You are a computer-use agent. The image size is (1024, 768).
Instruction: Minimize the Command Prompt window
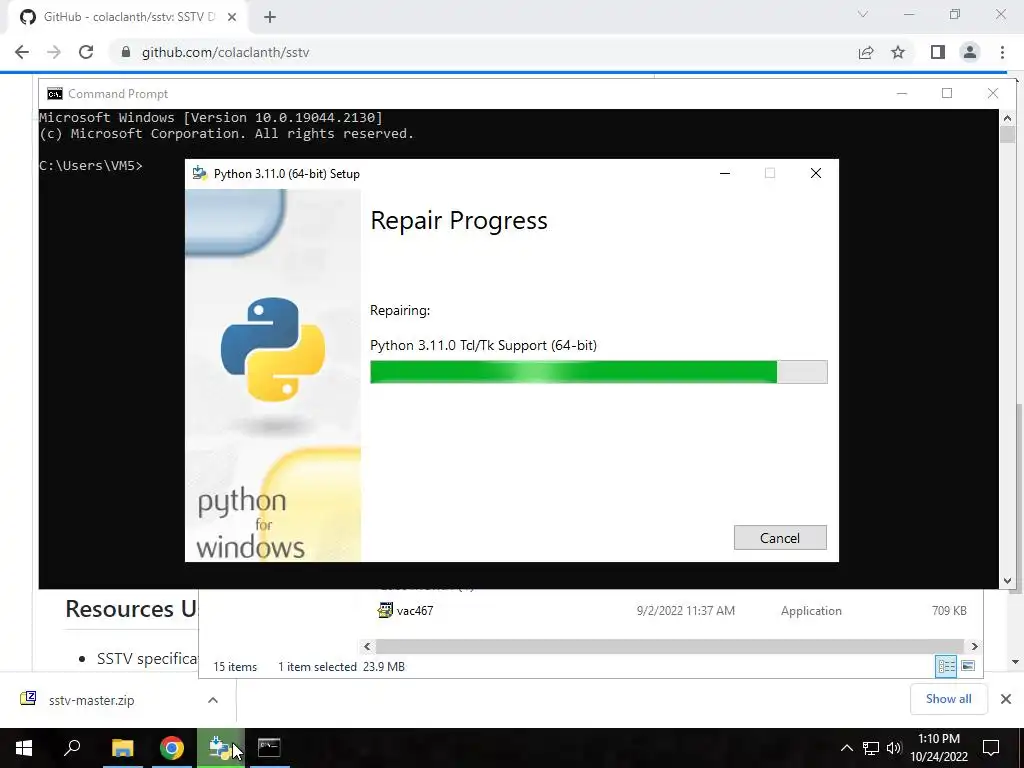[902, 93]
